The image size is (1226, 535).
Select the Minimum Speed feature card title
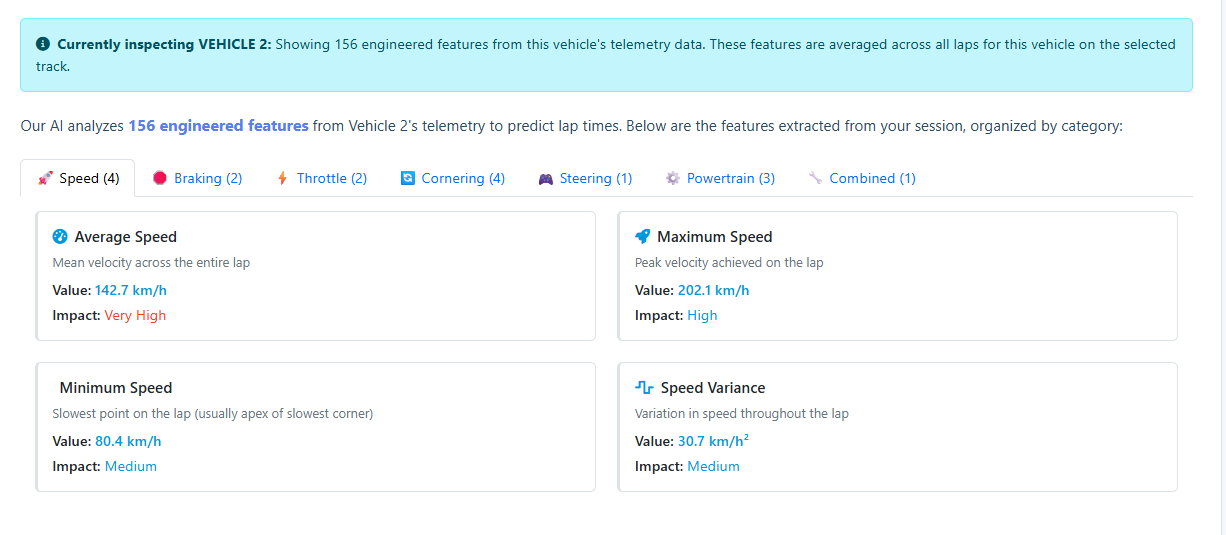click(116, 388)
